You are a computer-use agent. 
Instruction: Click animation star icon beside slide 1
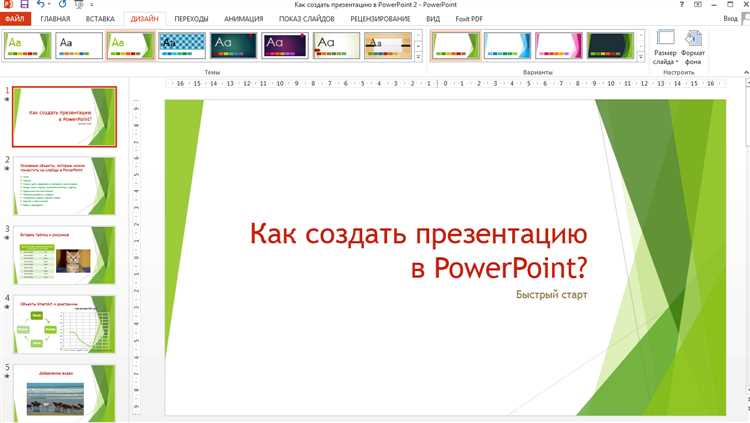[x=7, y=100]
